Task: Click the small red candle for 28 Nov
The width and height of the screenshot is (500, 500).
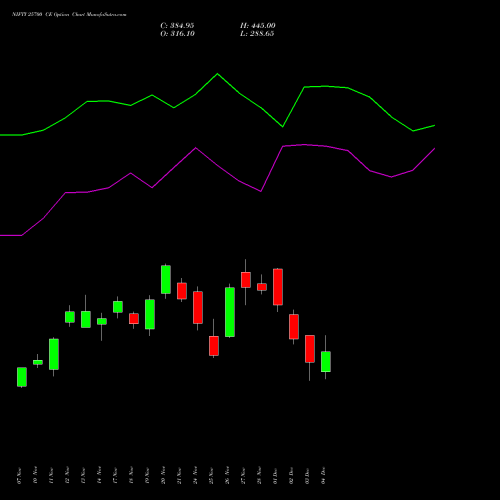Action: click(262, 287)
